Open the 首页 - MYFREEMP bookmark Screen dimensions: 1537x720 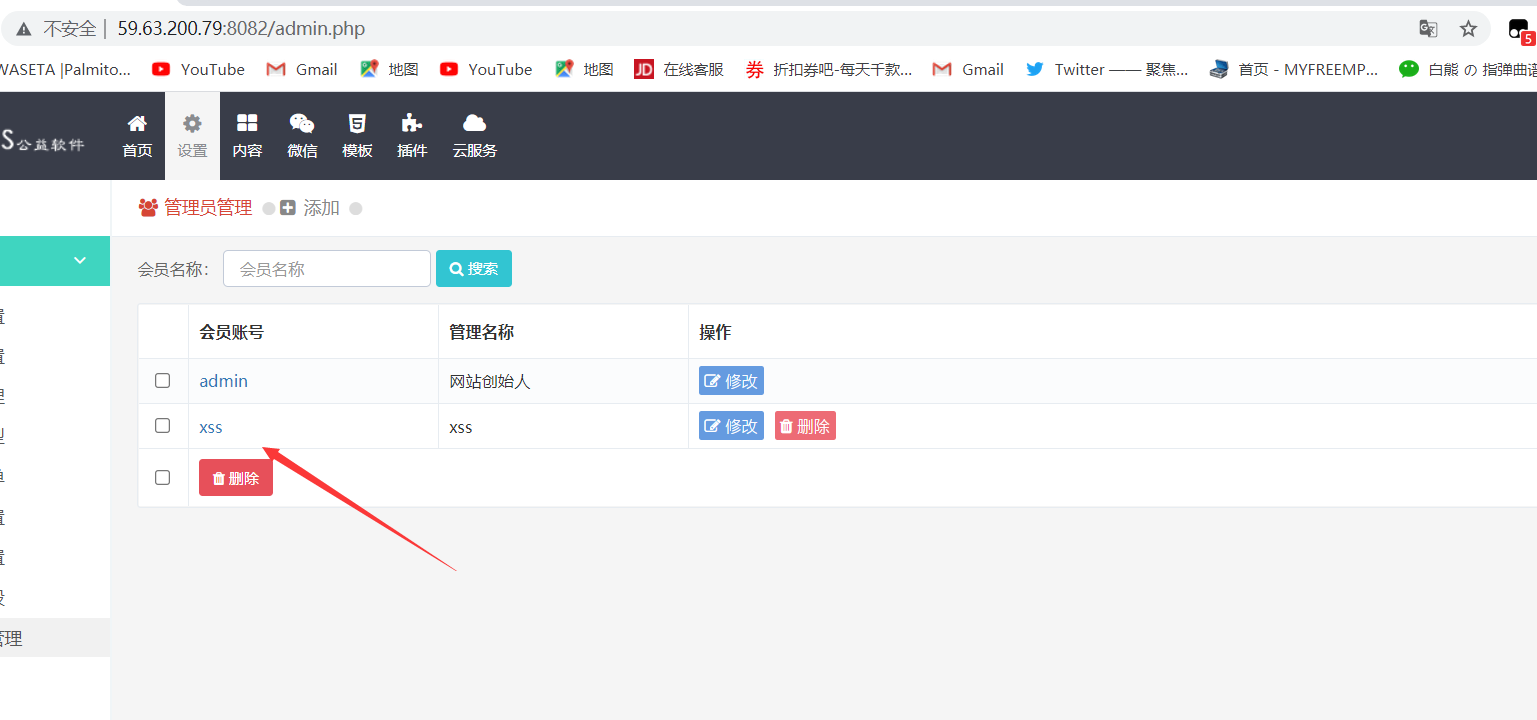[1293, 69]
